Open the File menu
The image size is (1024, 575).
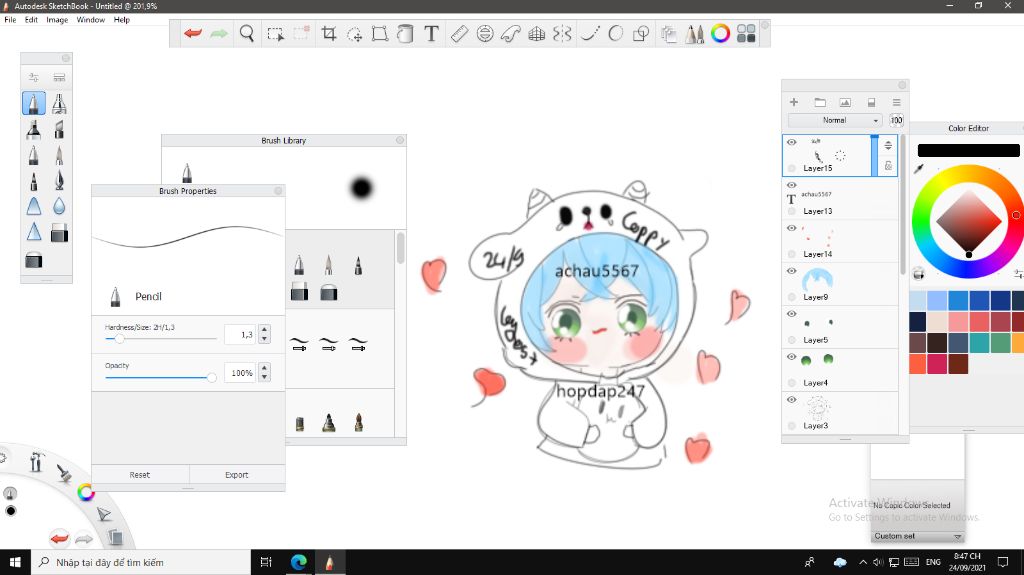pyautogui.click(x=10, y=20)
